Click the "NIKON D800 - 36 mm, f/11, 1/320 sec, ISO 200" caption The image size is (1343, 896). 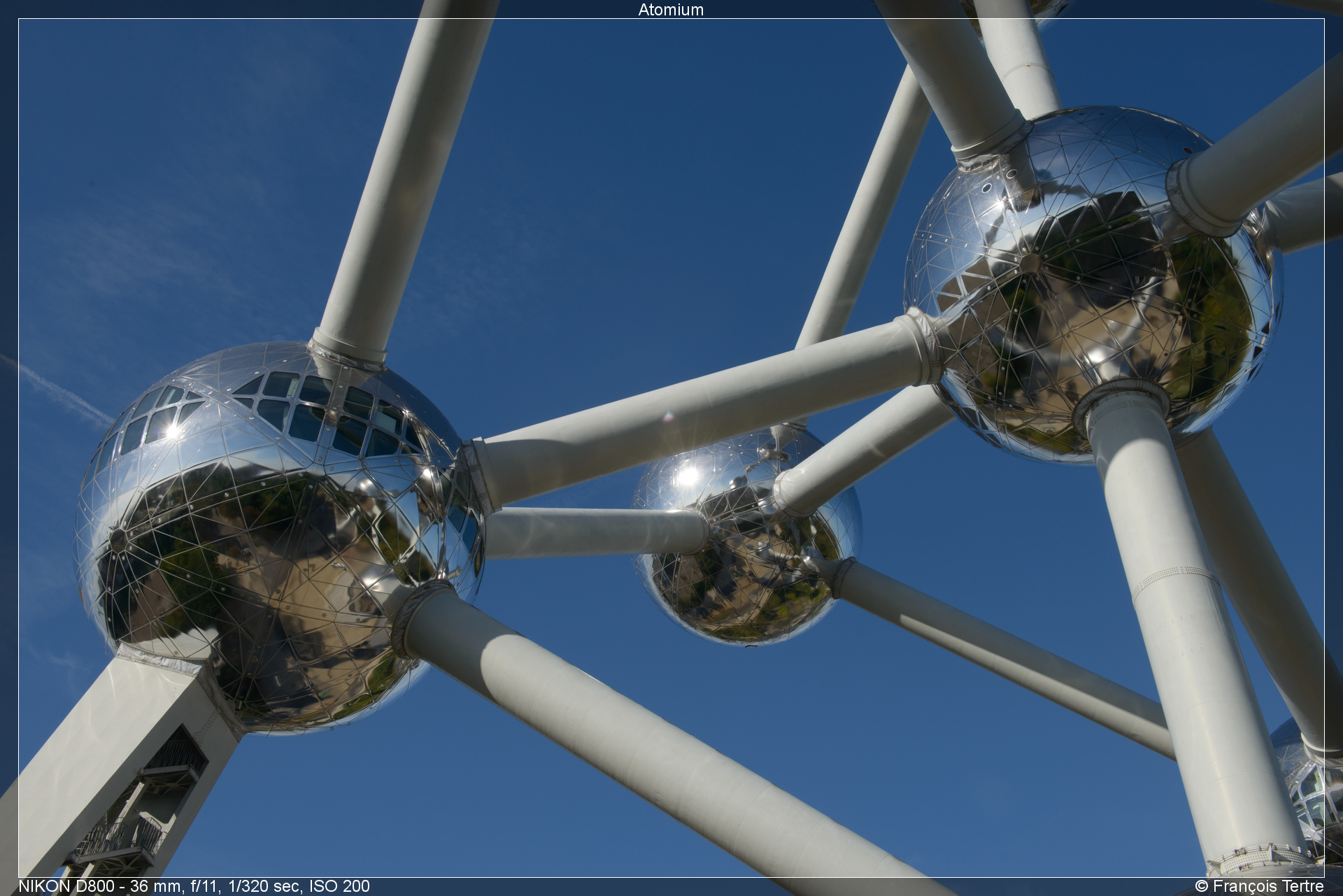[x=194, y=886]
